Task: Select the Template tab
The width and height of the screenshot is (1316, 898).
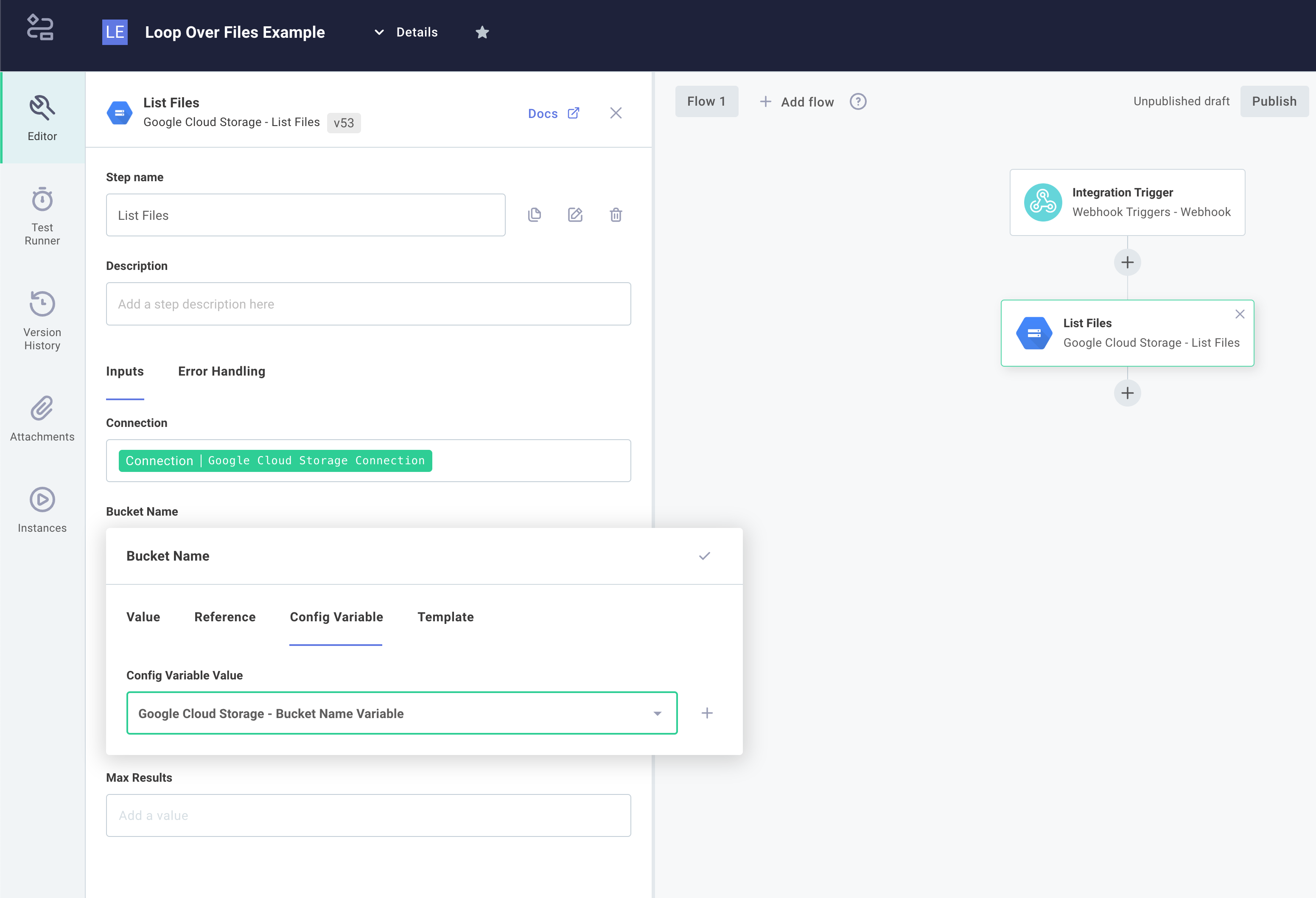Action: coord(445,616)
